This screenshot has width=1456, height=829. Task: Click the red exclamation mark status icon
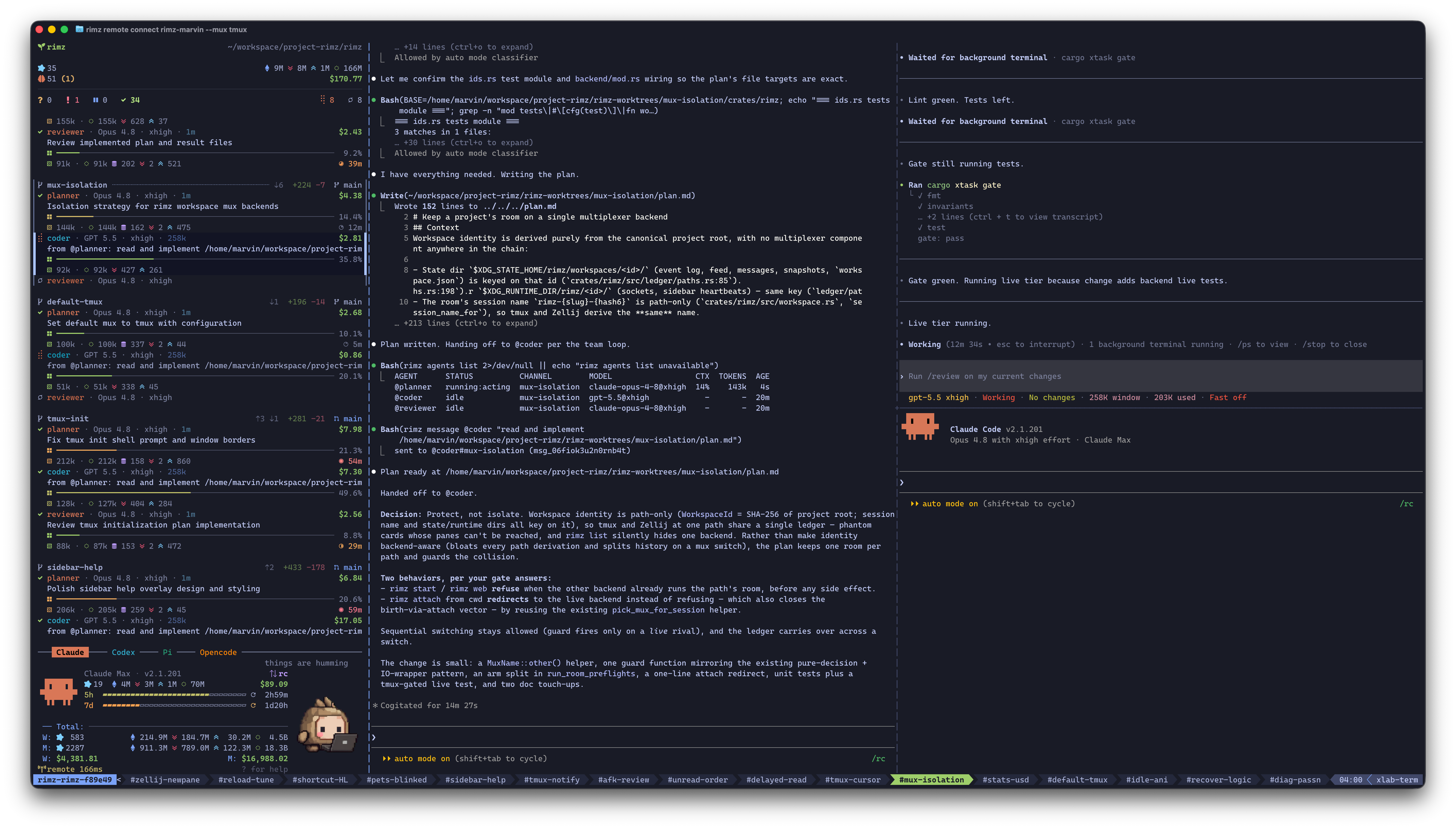point(68,100)
